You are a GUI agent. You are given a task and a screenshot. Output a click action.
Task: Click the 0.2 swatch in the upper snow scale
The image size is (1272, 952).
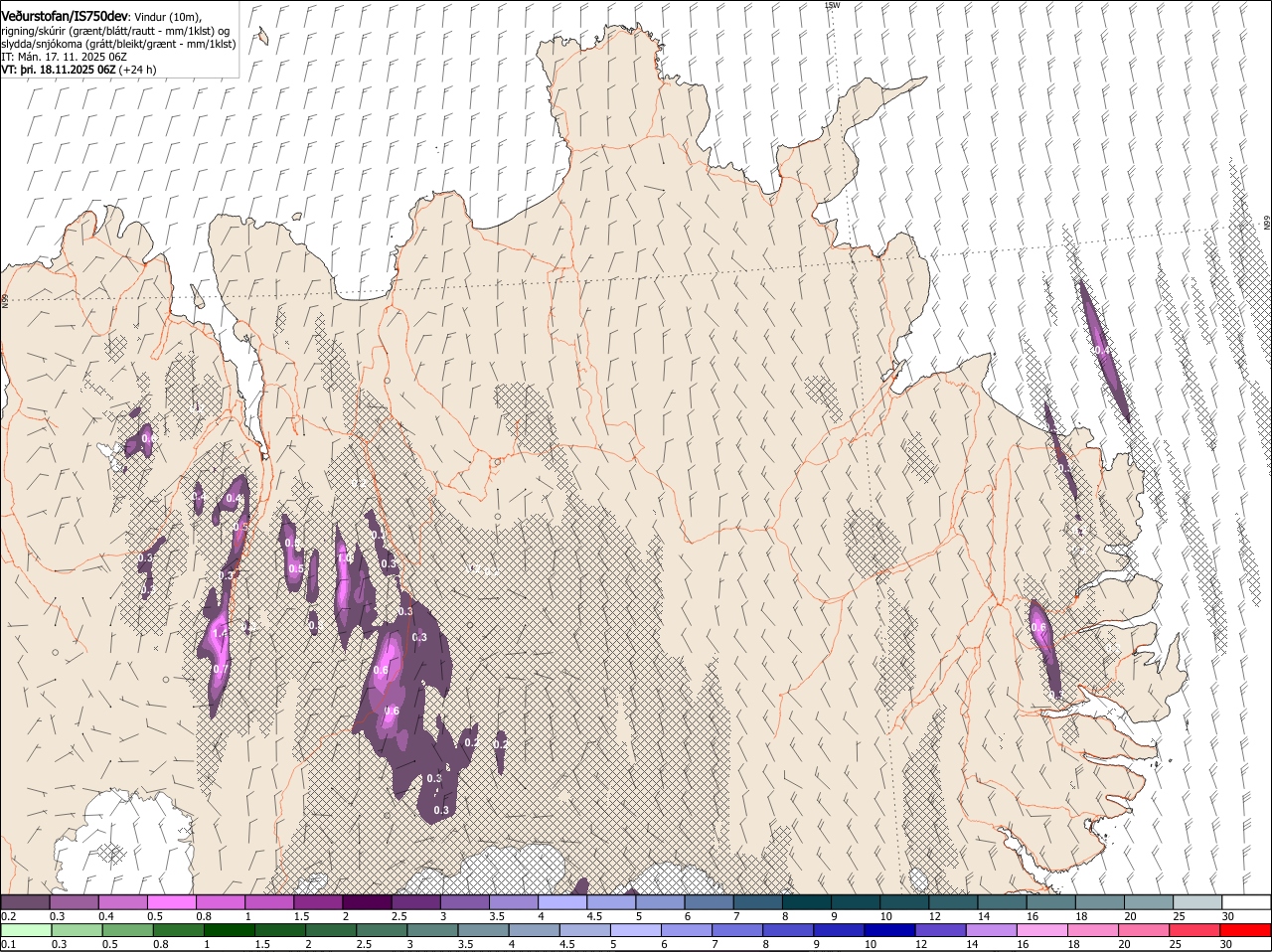pos(25,902)
